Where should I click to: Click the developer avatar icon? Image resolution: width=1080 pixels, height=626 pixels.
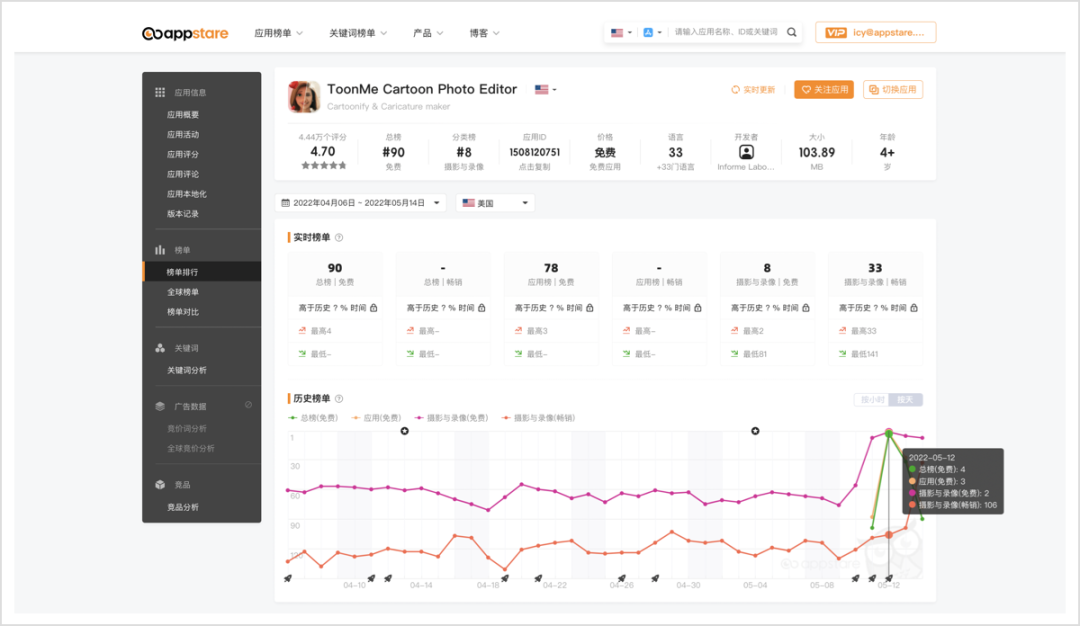click(x=746, y=152)
